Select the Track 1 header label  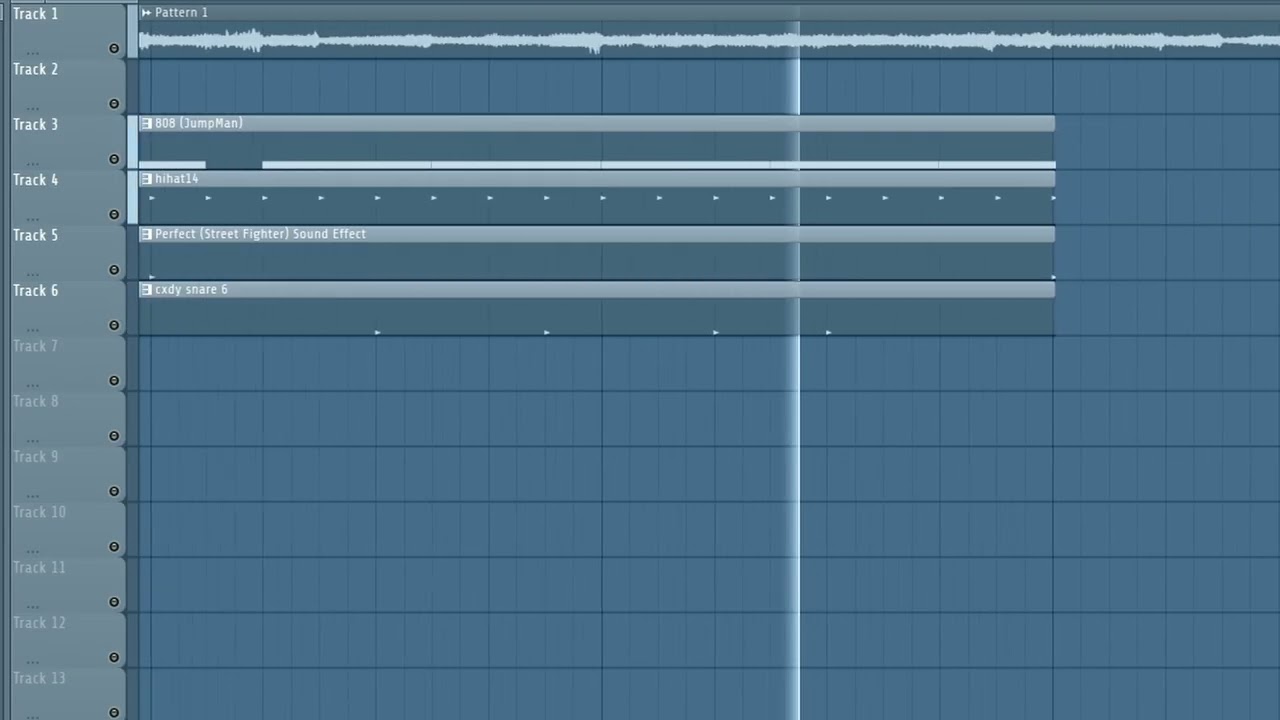(35, 14)
